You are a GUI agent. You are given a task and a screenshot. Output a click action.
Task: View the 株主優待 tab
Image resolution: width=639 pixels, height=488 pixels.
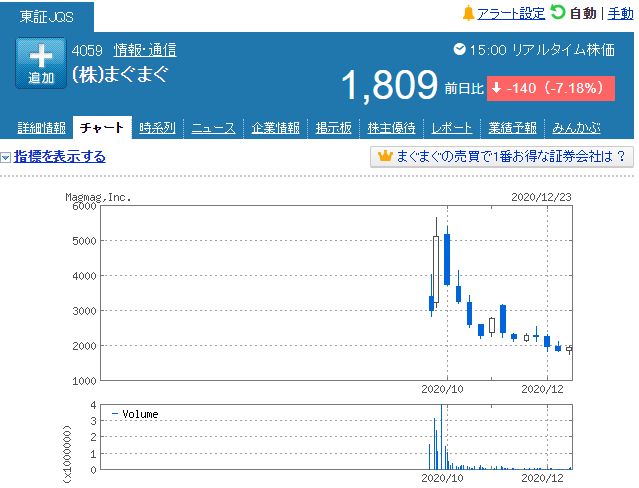point(391,128)
